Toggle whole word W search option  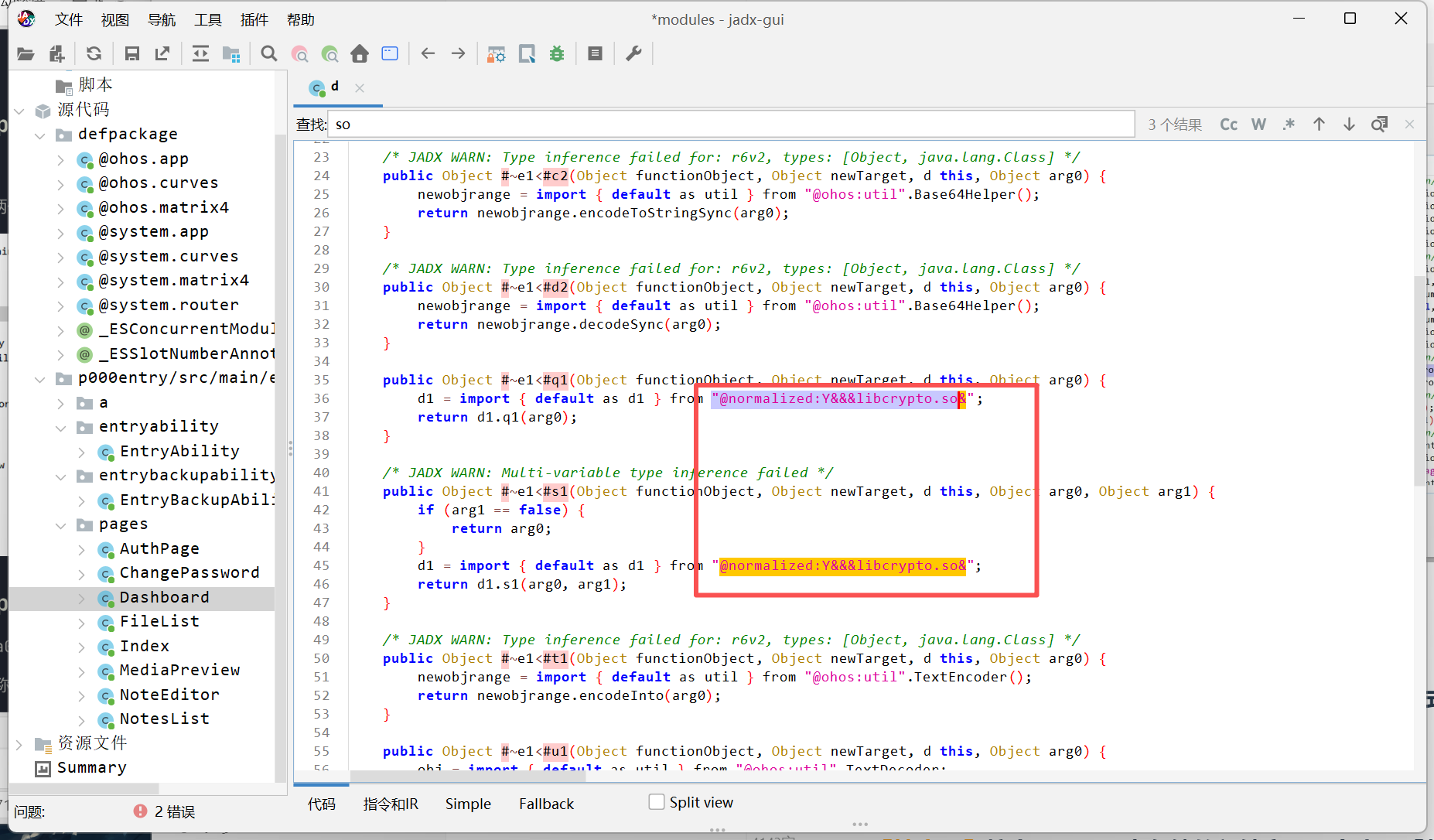click(x=1258, y=125)
